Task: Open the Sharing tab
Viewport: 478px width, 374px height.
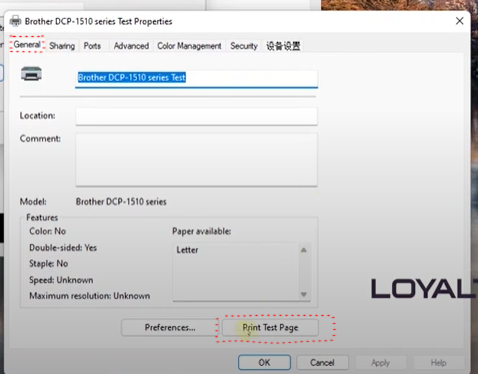Action: point(62,46)
